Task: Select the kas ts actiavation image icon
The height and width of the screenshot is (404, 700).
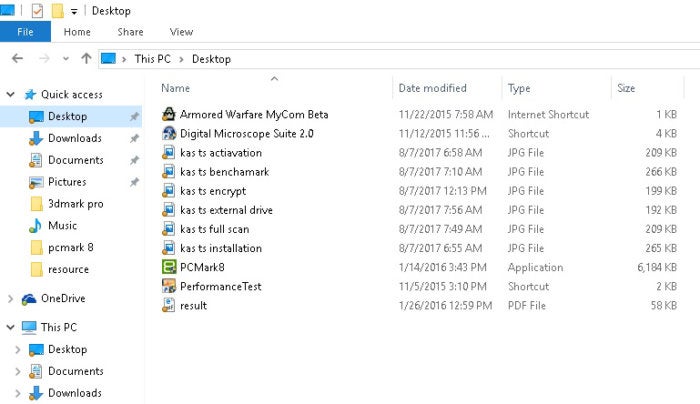Action: pos(169,153)
